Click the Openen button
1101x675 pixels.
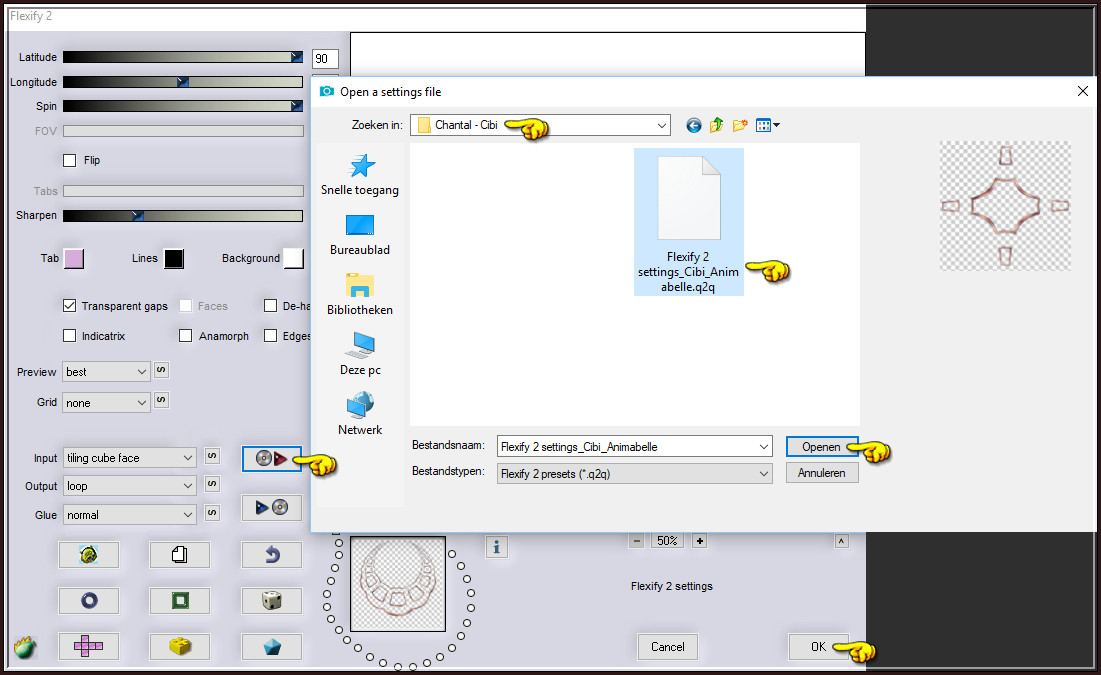click(x=822, y=447)
